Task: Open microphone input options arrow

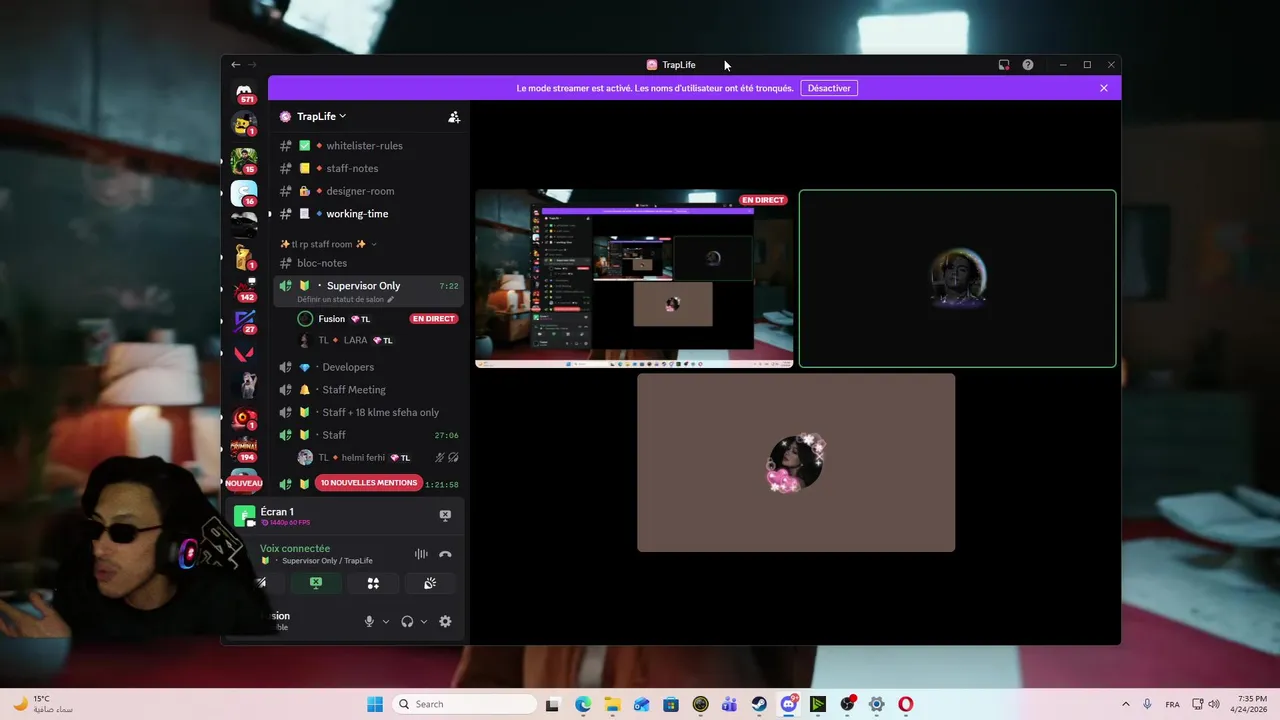Action: 386,621
